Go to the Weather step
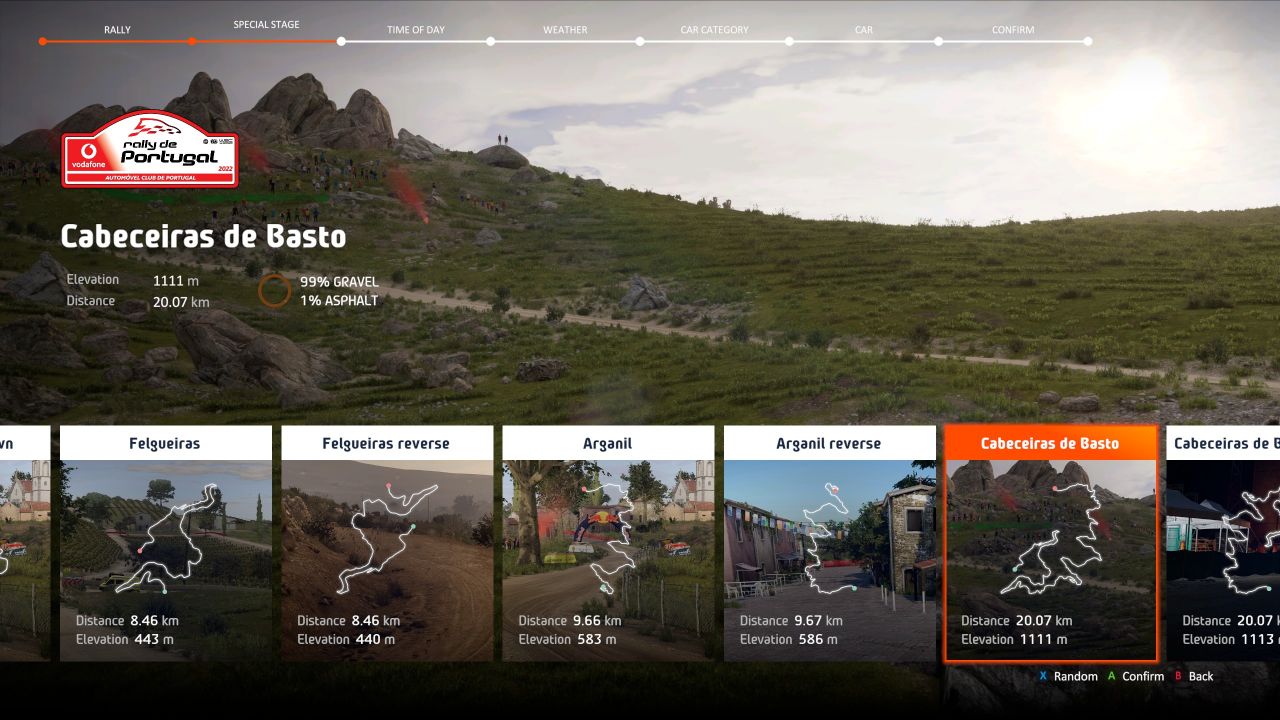This screenshot has height=720, width=1280. [490, 41]
